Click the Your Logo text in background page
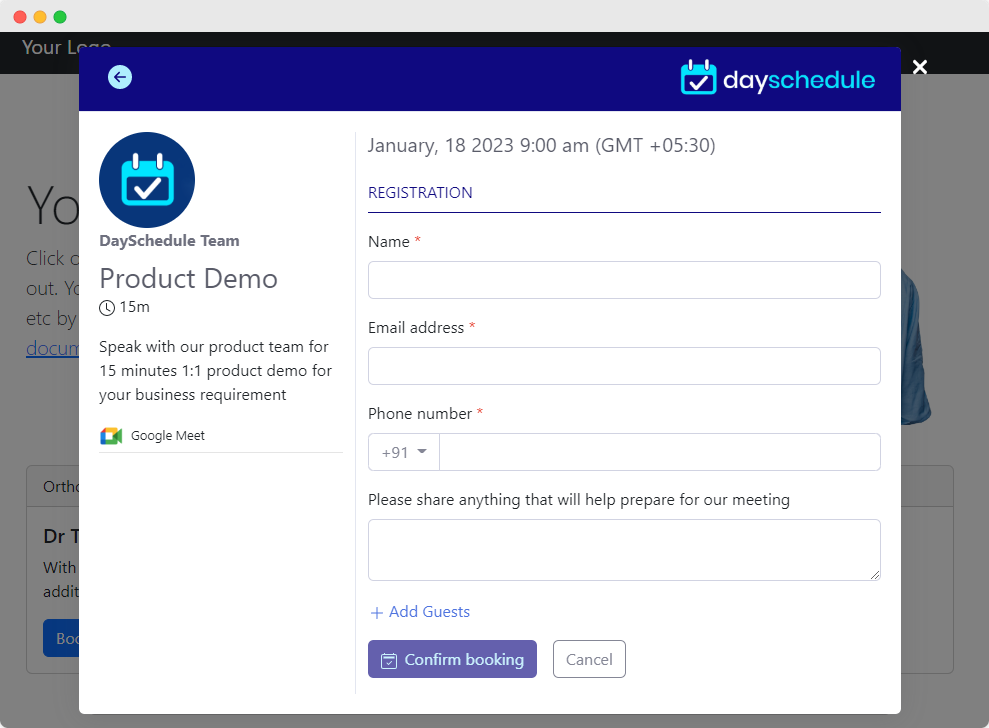 pos(66,47)
